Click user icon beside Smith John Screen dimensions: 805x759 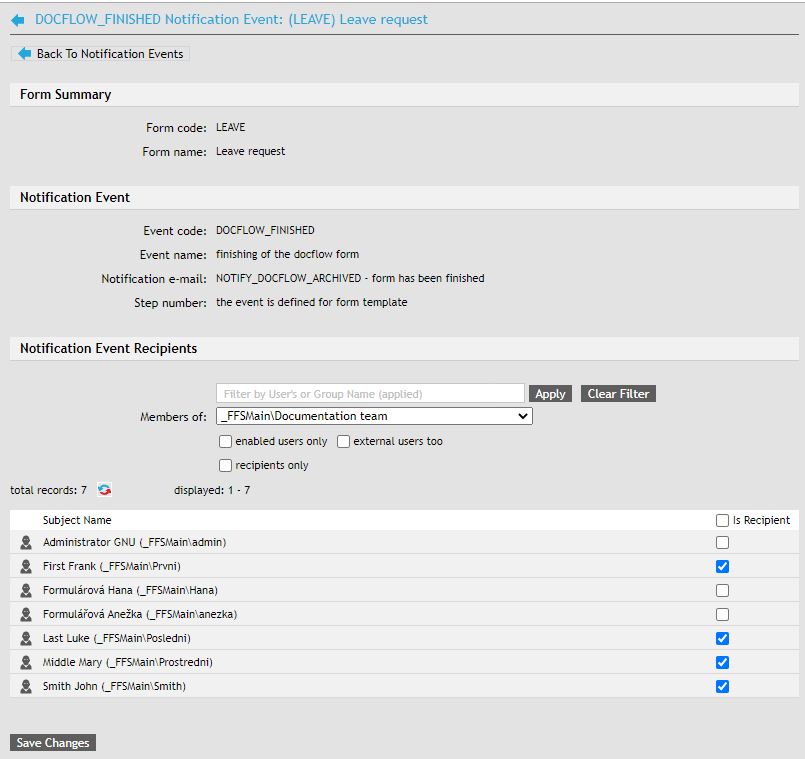click(x=26, y=687)
